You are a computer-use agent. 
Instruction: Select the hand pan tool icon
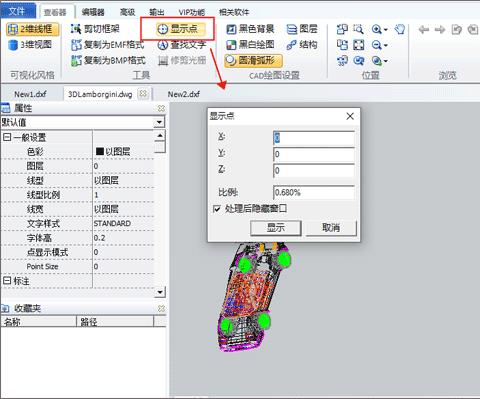[400, 29]
